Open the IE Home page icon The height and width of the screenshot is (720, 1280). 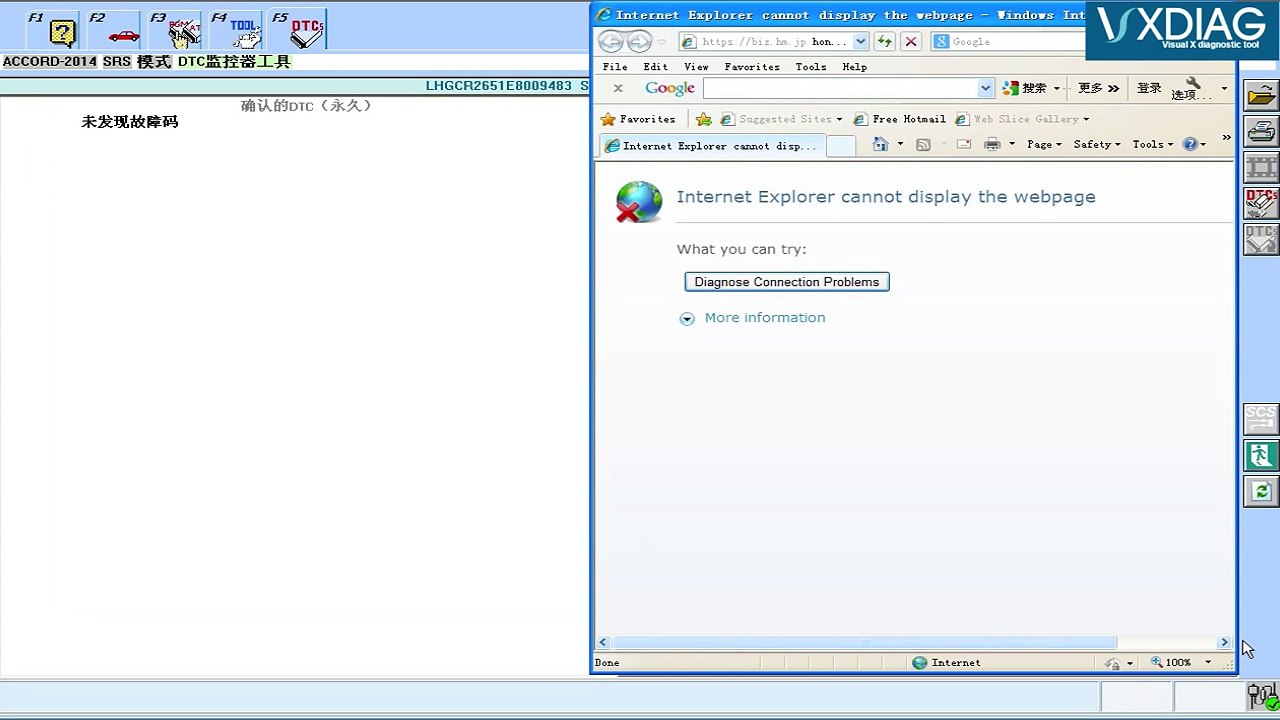click(880, 145)
